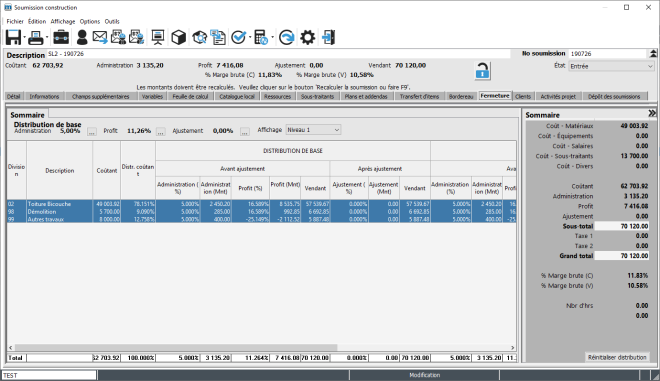Switch to the Plans et addendas tab
660x381 pixels.
[366, 96]
